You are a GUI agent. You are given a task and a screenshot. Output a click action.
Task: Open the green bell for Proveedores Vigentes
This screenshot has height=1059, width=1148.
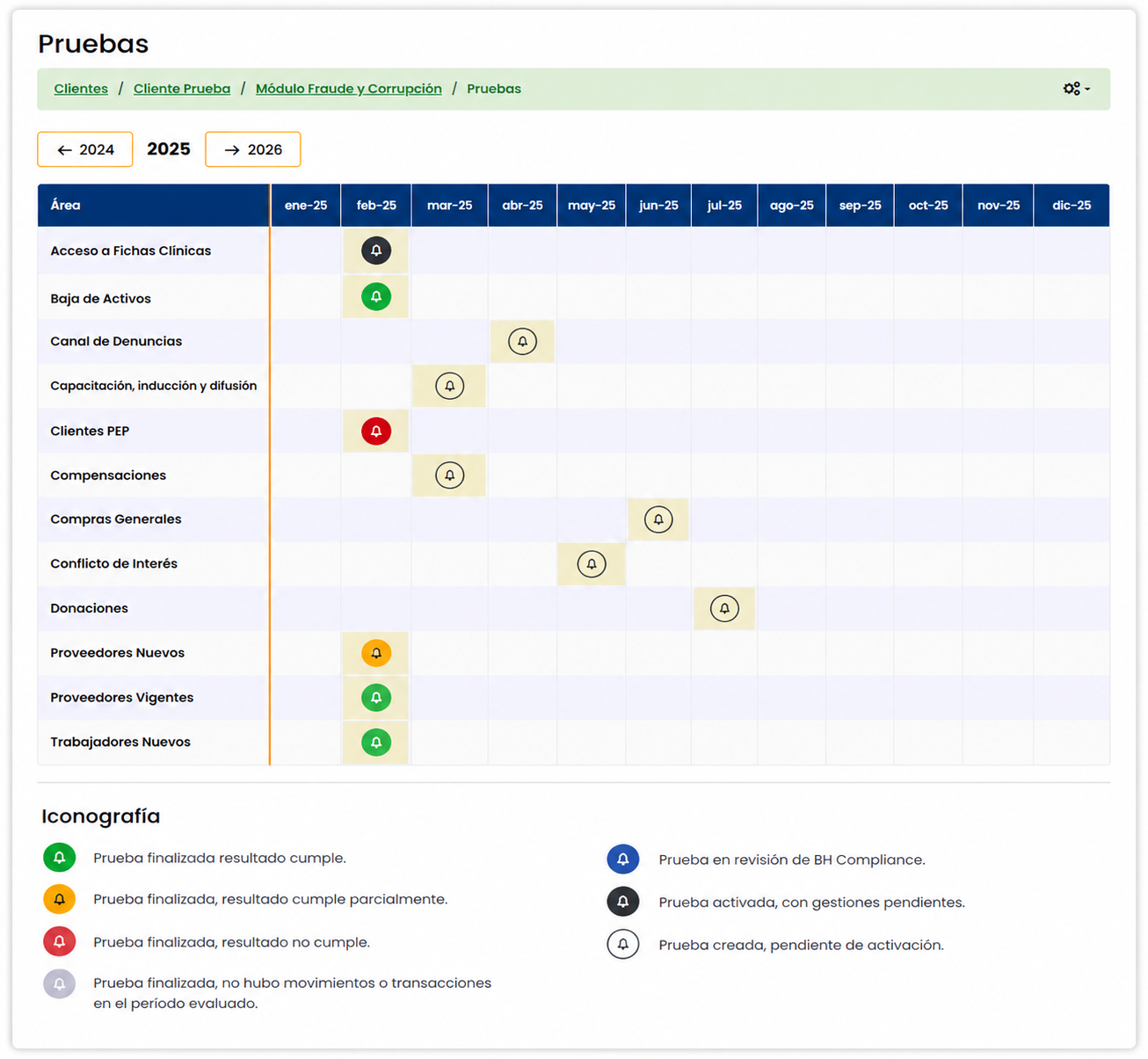point(376,698)
